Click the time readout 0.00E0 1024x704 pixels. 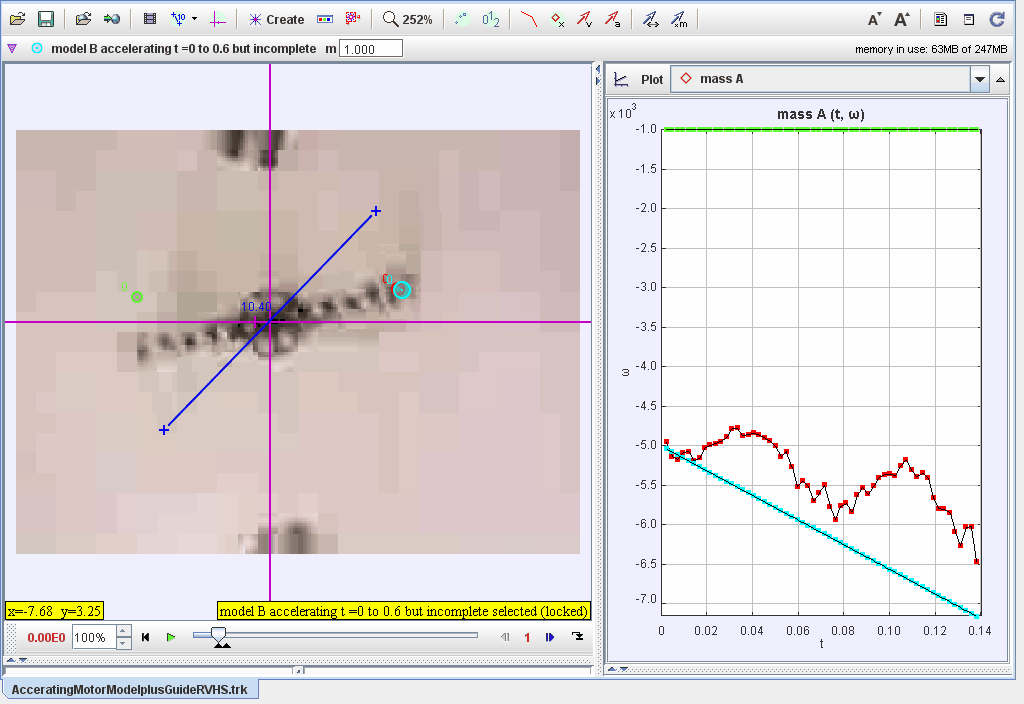point(46,637)
